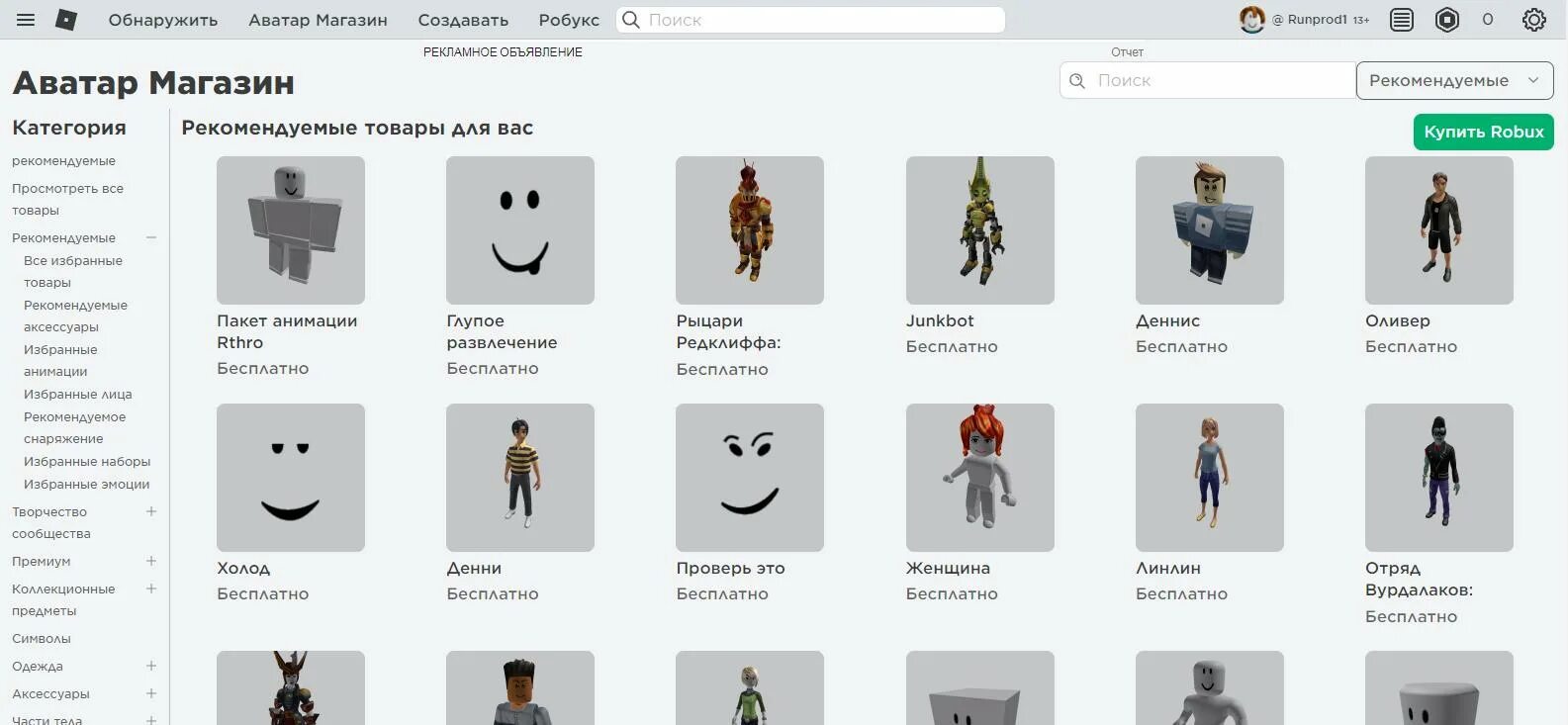This screenshot has width=1568, height=725.
Task: Open Оливер character thumbnail
Action: pyautogui.click(x=1439, y=230)
